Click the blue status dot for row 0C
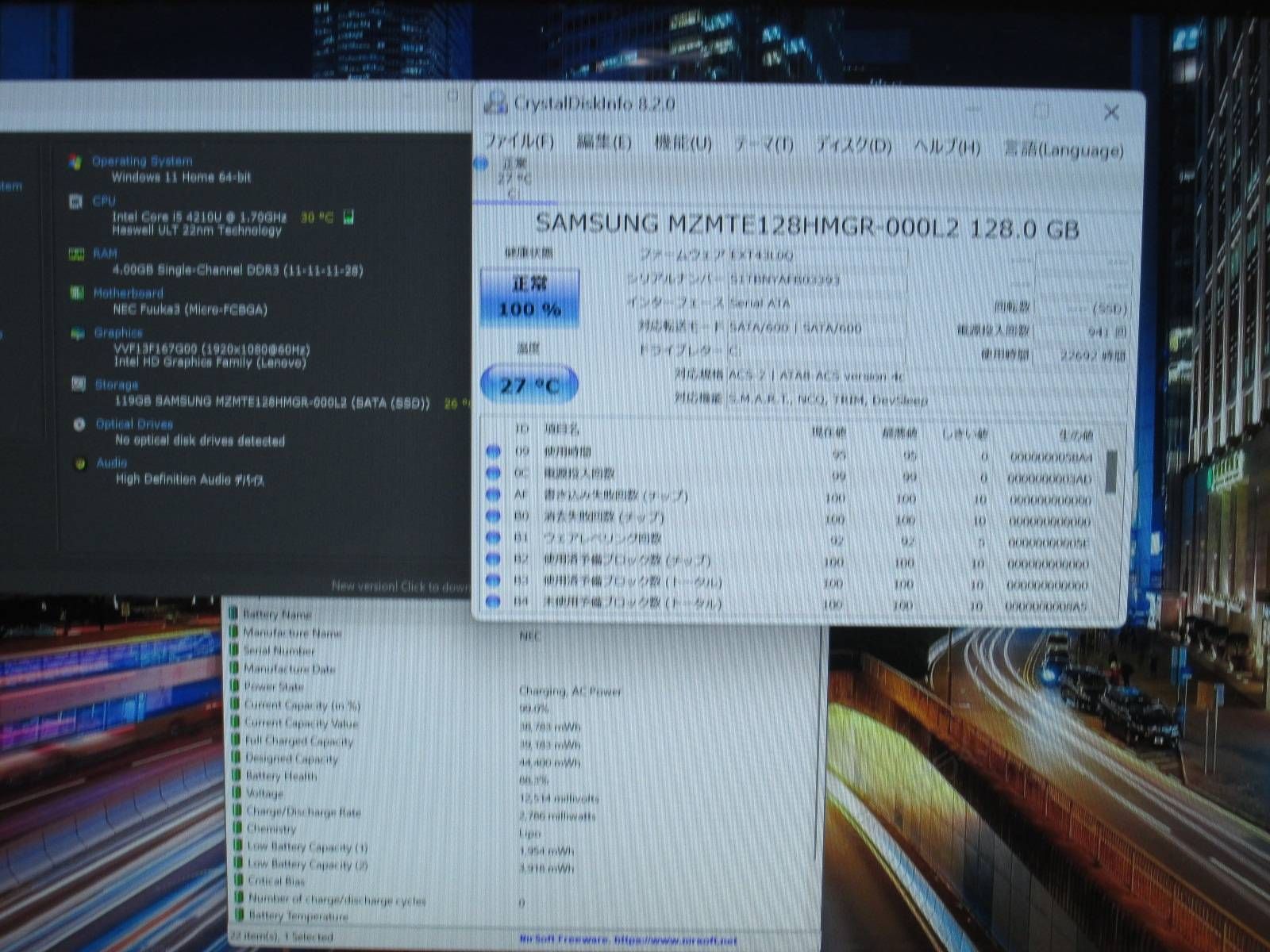 493,473
